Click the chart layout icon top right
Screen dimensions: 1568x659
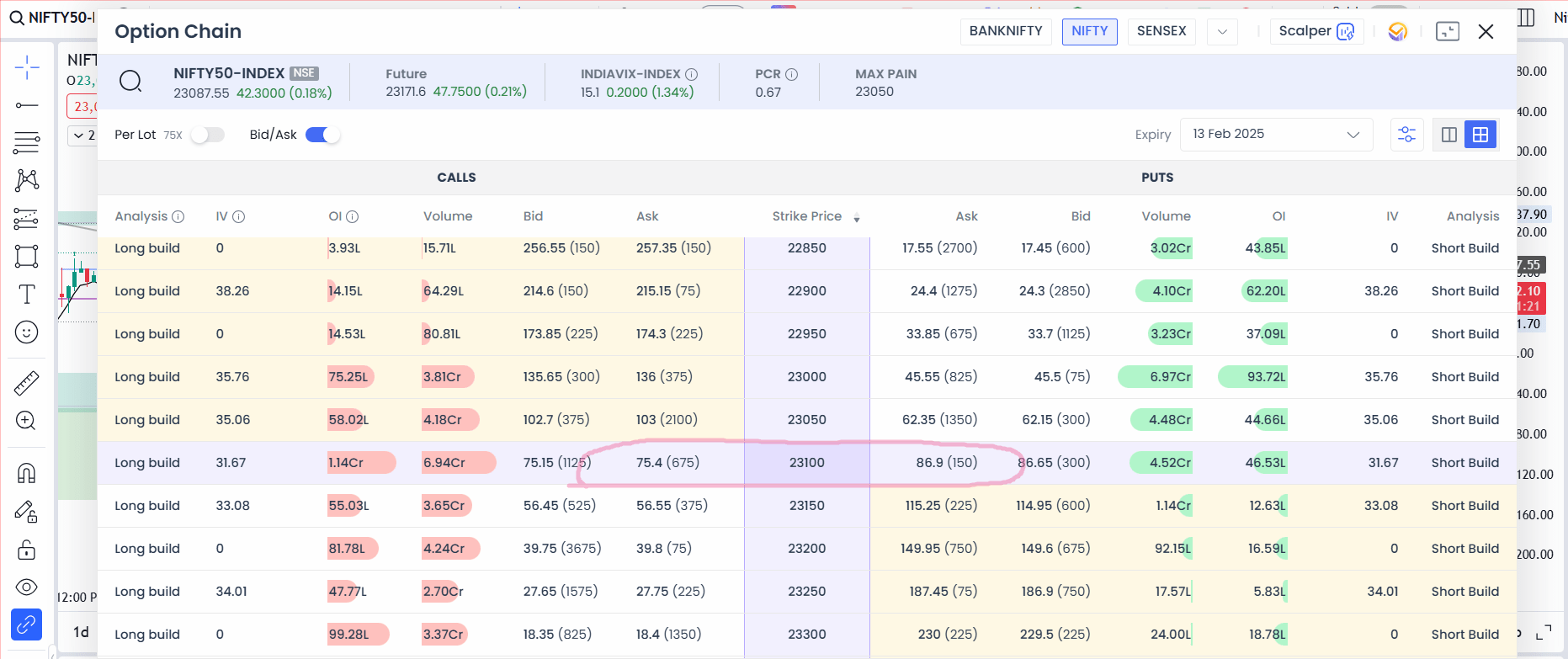tap(1526, 18)
